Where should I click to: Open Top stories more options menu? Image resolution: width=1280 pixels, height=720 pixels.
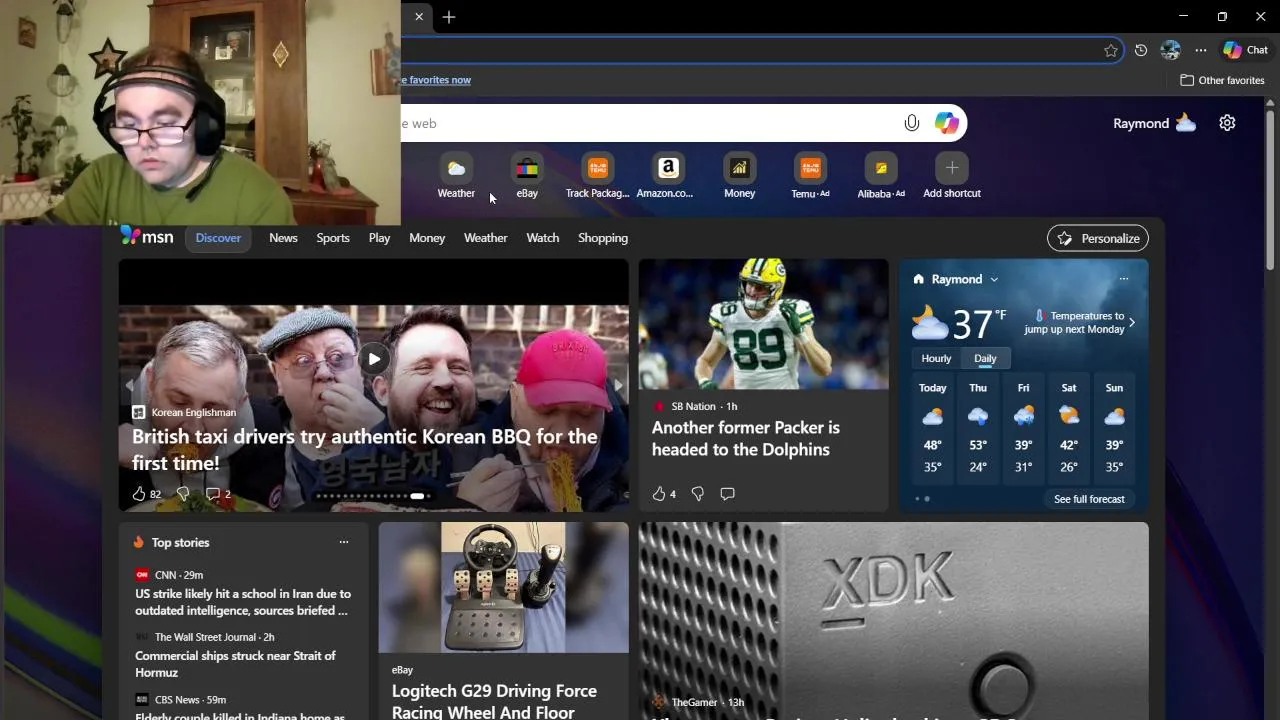344,542
